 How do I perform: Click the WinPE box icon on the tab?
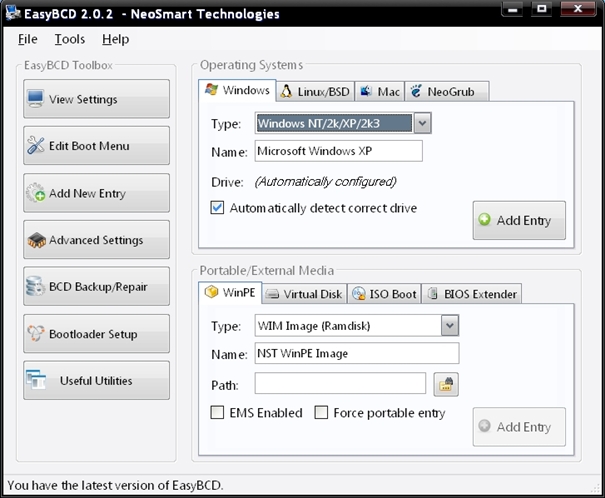211,292
